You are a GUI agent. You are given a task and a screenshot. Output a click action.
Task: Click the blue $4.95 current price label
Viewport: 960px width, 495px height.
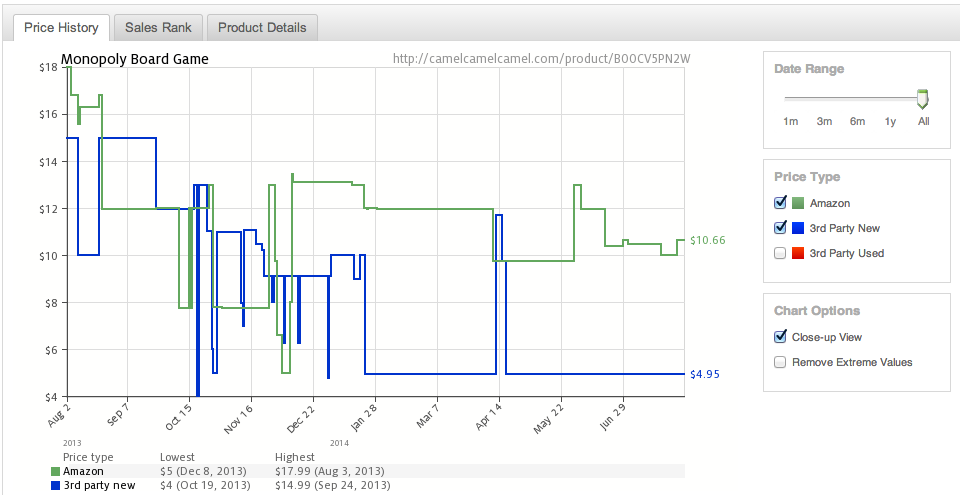tap(705, 374)
